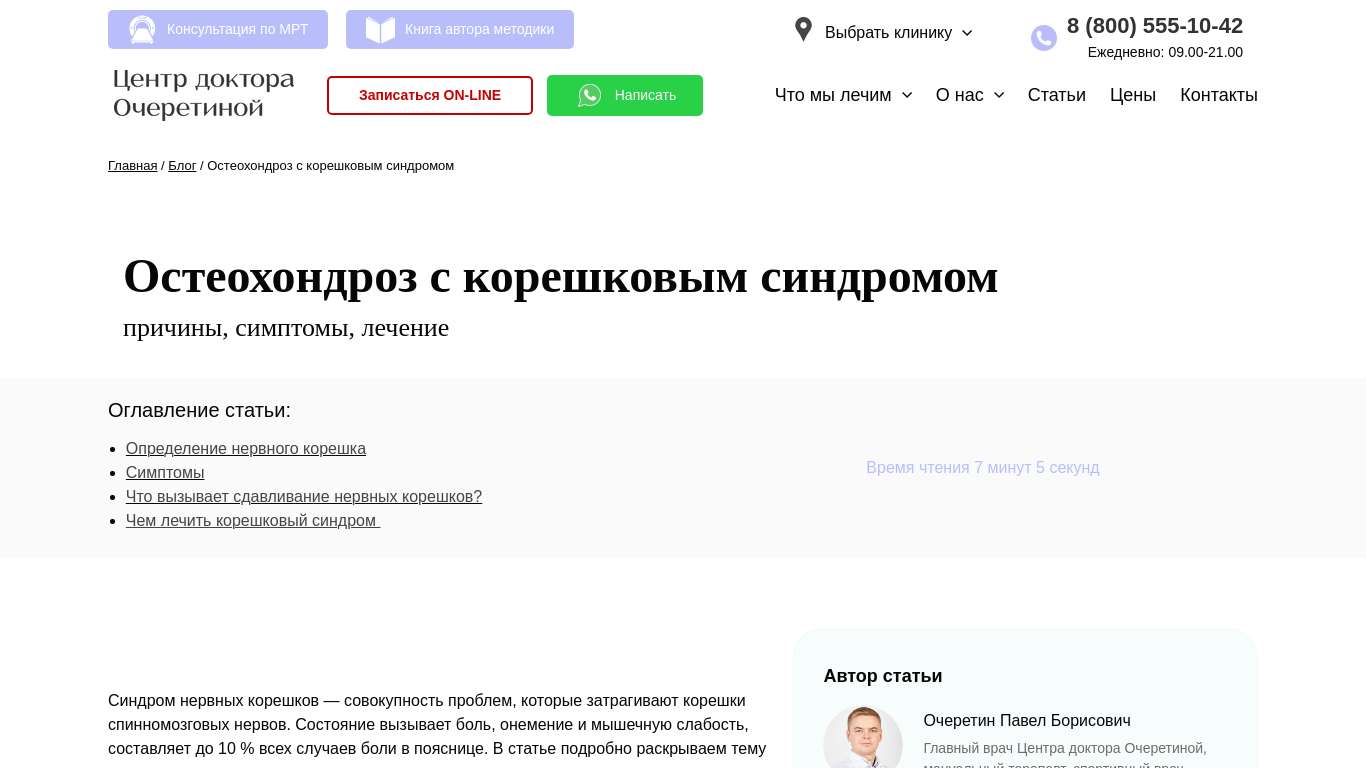Open the Центр доктора Очеретиной logo
Image resolution: width=1366 pixels, height=768 pixels.
(204, 94)
